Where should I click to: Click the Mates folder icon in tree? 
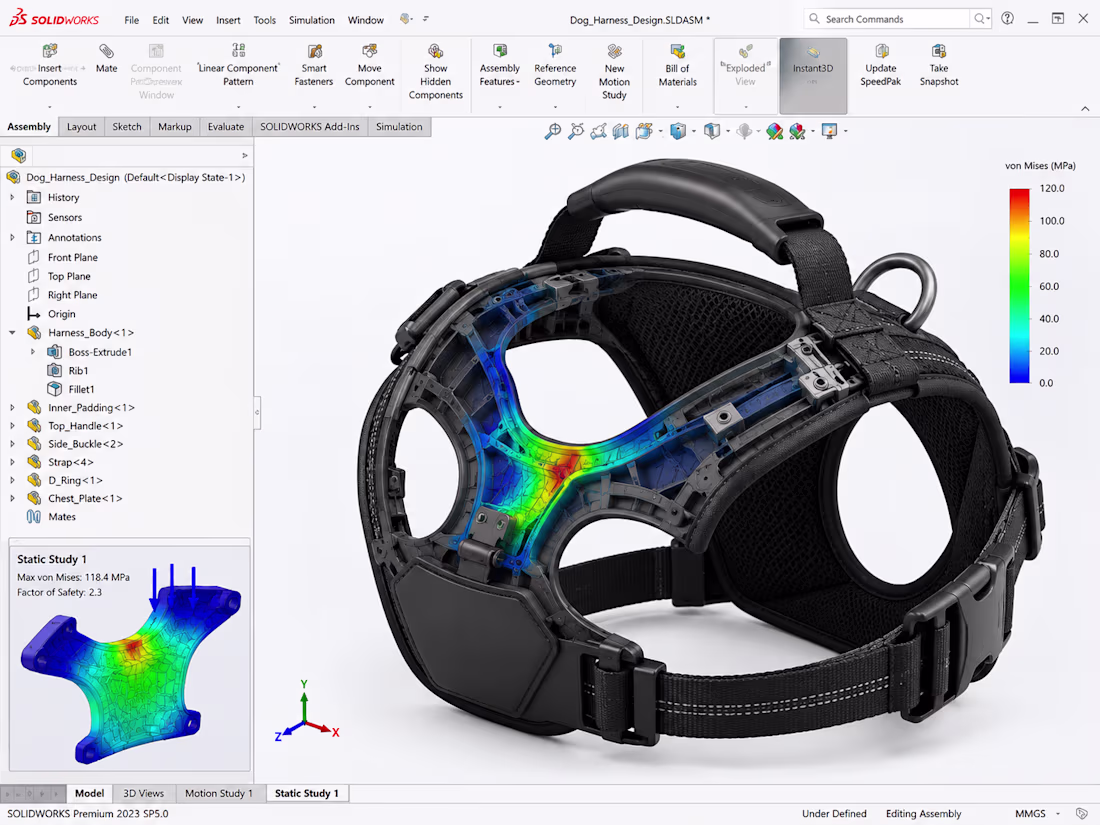tap(33, 517)
